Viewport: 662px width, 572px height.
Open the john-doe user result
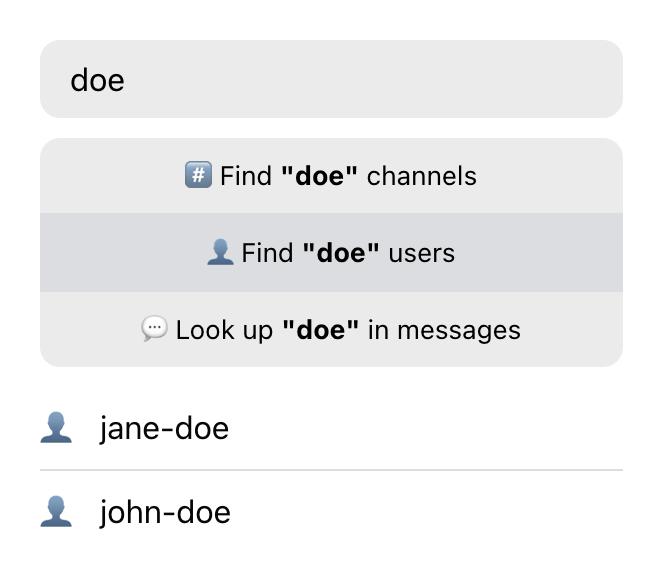(165, 513)
